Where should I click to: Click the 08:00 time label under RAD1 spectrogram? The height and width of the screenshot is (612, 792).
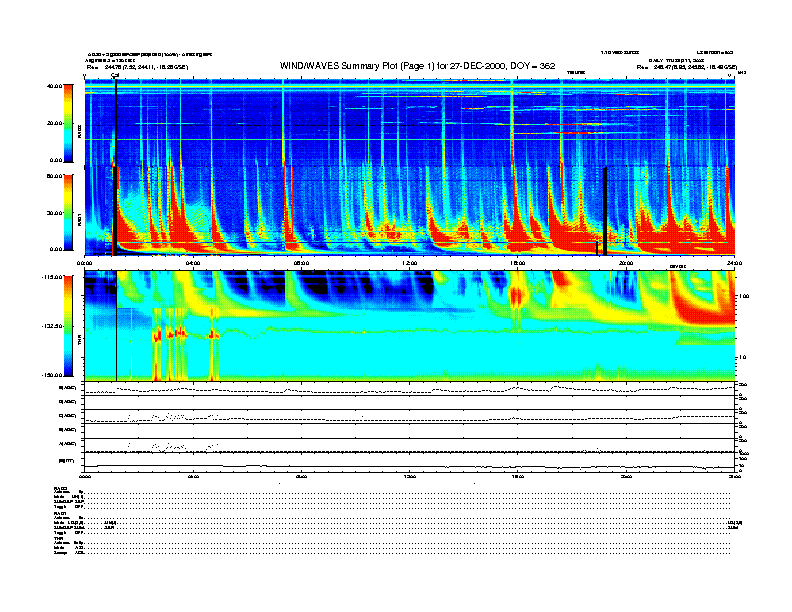301,263
